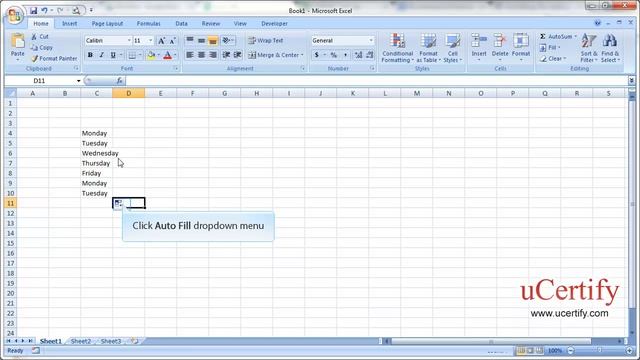640x360 pixels.
Task: Switch to Sheet3 tab
Action: click(111, 341)
